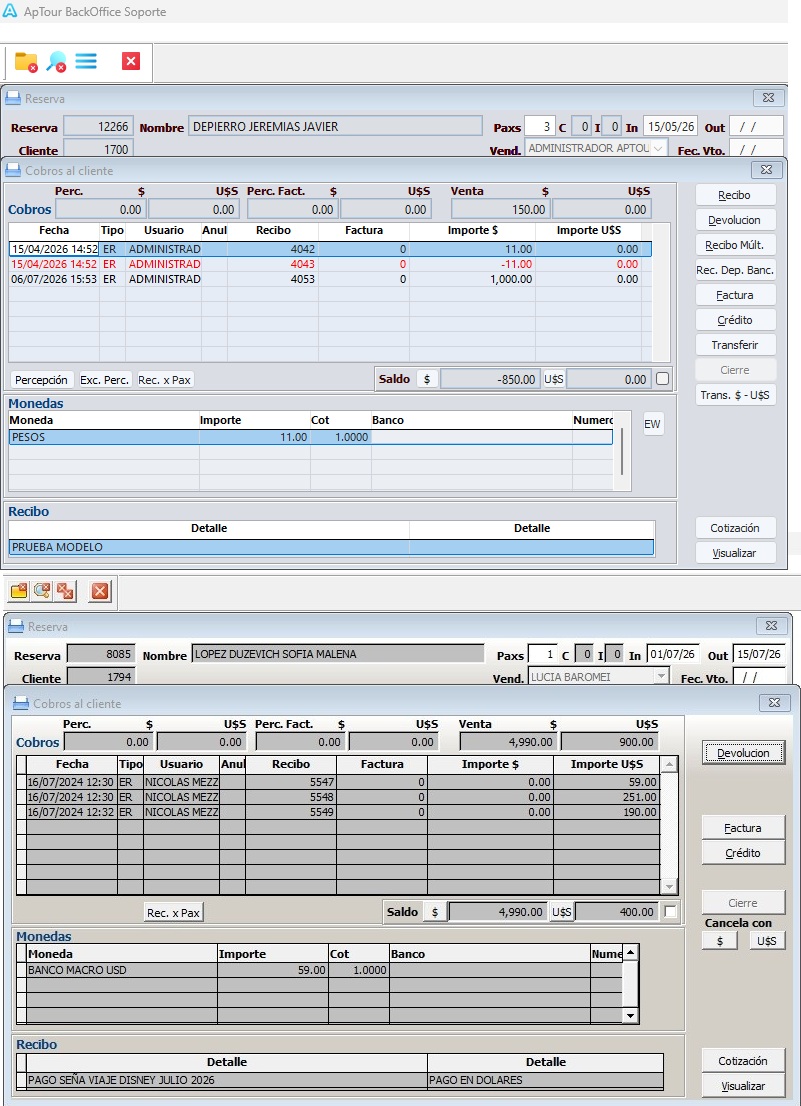Click the Rec. Dep. Banc. button
Viewport: 801px width, 1106px height.
735,270
